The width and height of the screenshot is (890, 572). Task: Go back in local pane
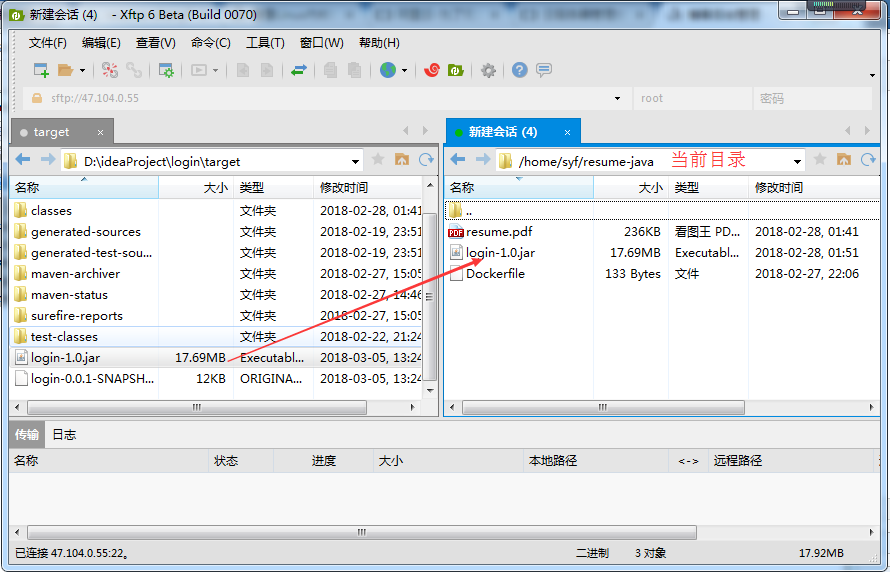[23, 161]
